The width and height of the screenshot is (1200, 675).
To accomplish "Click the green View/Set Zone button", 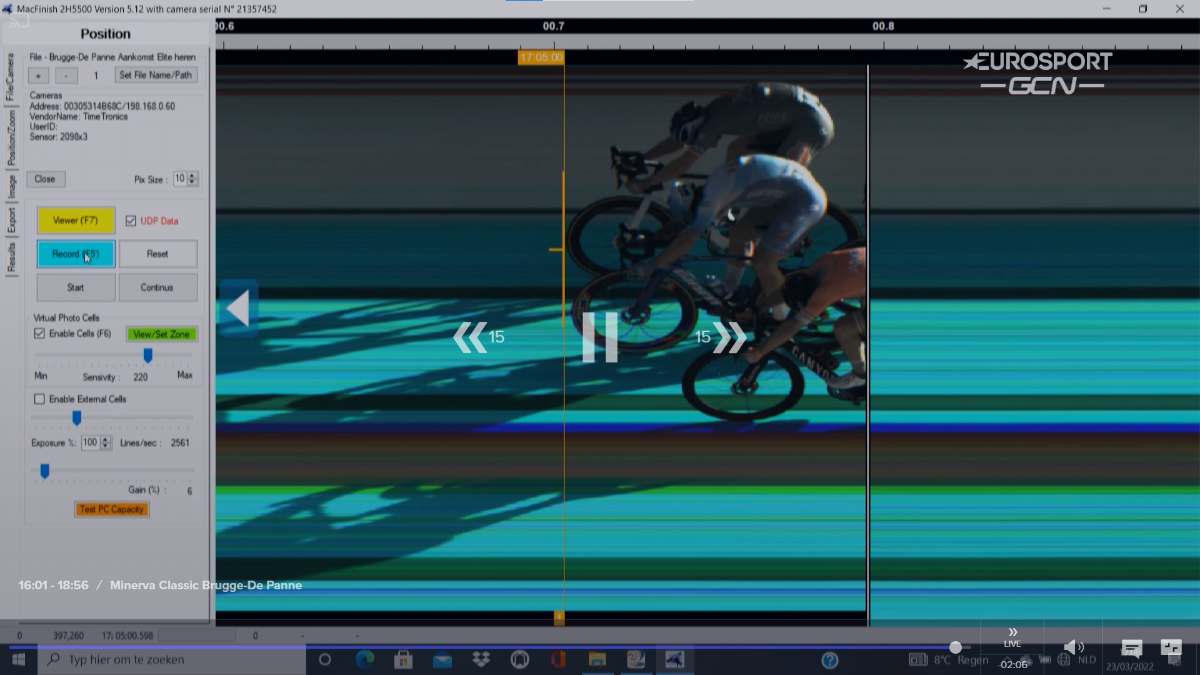I will pyautogui.click(x=161, y=334).
